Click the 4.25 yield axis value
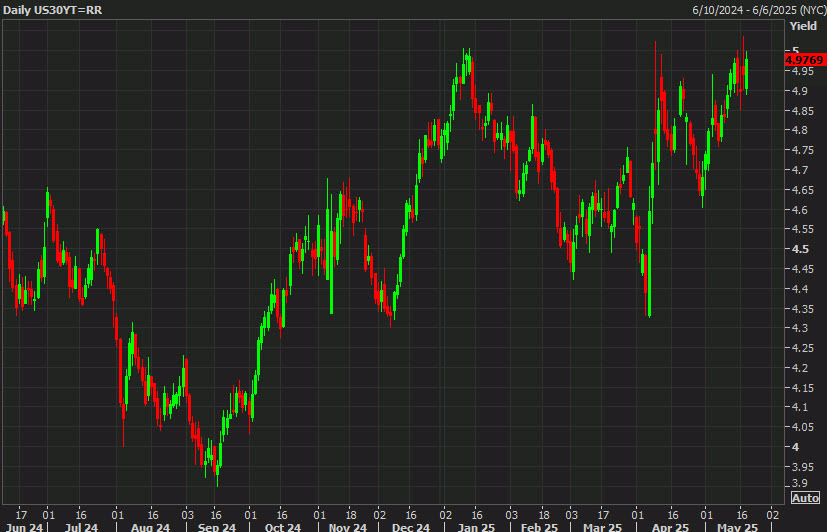The image size is (827, 532). [x=803, y=348]
